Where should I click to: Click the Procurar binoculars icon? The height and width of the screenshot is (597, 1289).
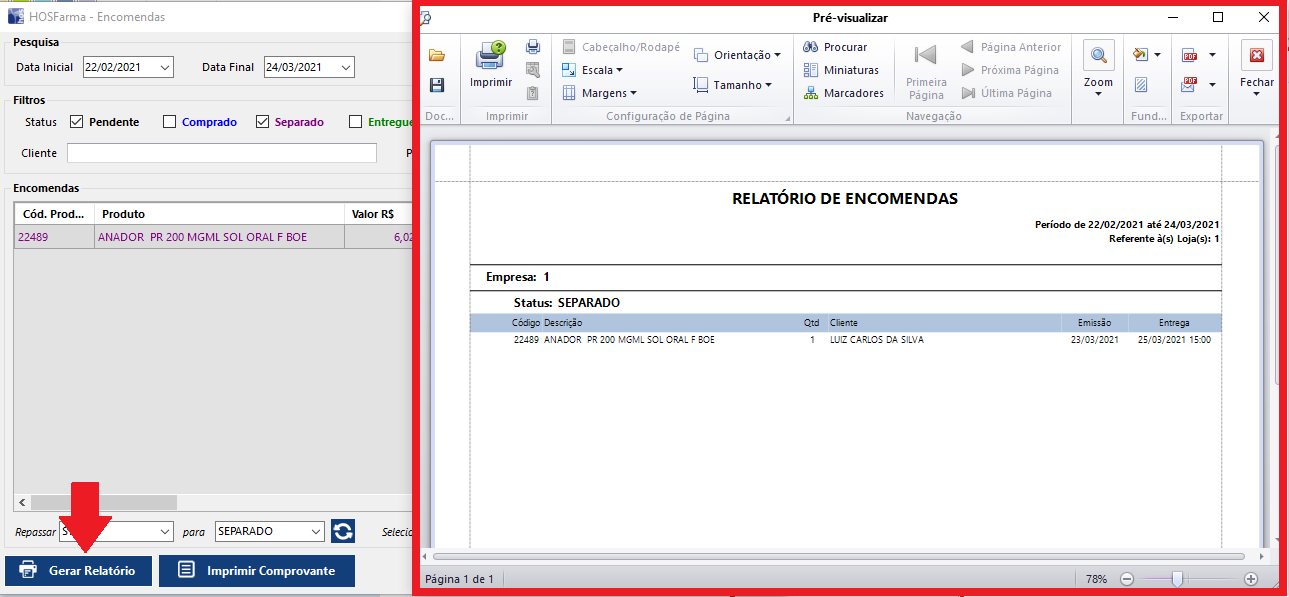coord(811,47)
